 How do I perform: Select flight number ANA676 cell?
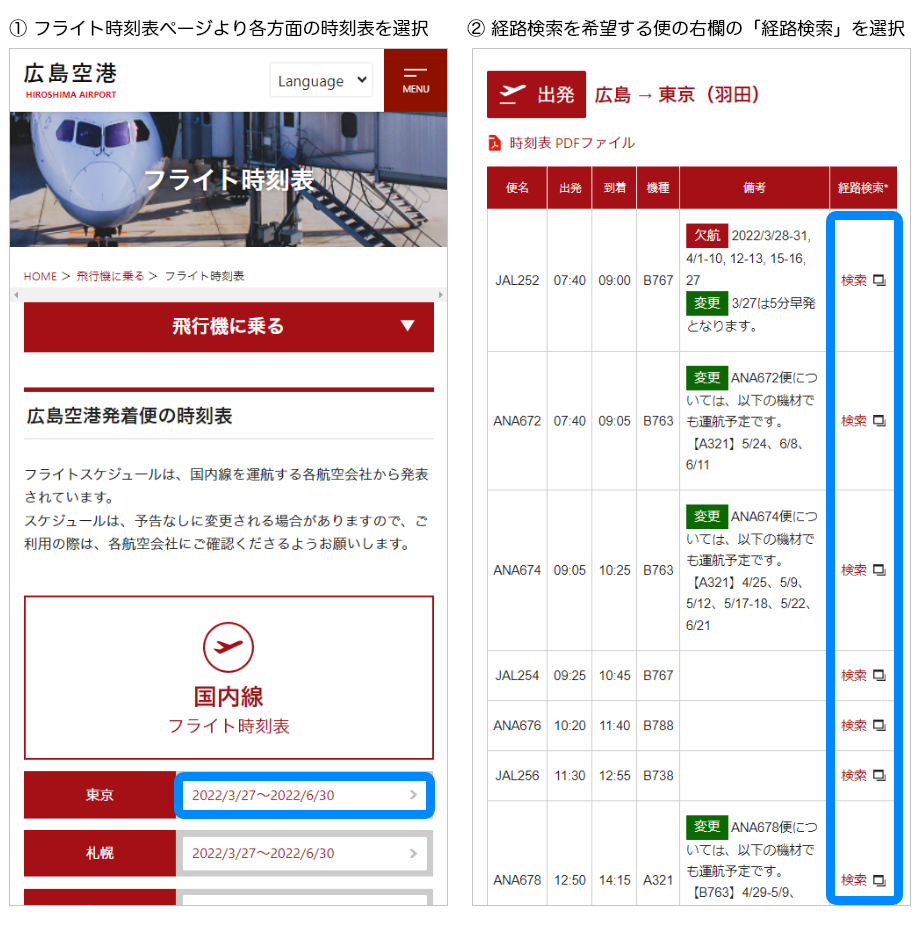[x=517, y=725]
